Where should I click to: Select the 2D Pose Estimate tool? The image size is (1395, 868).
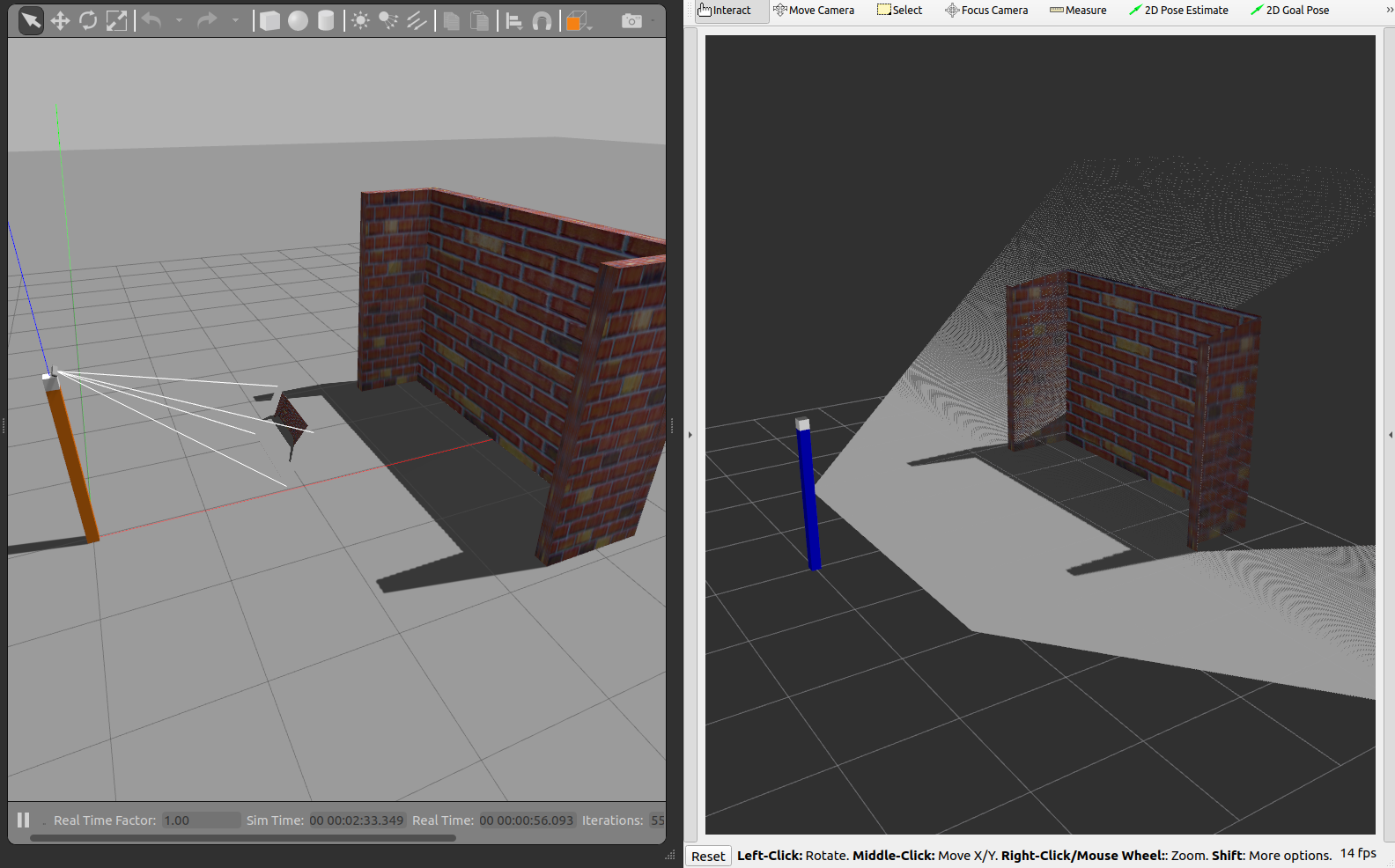coord(1178,11)
